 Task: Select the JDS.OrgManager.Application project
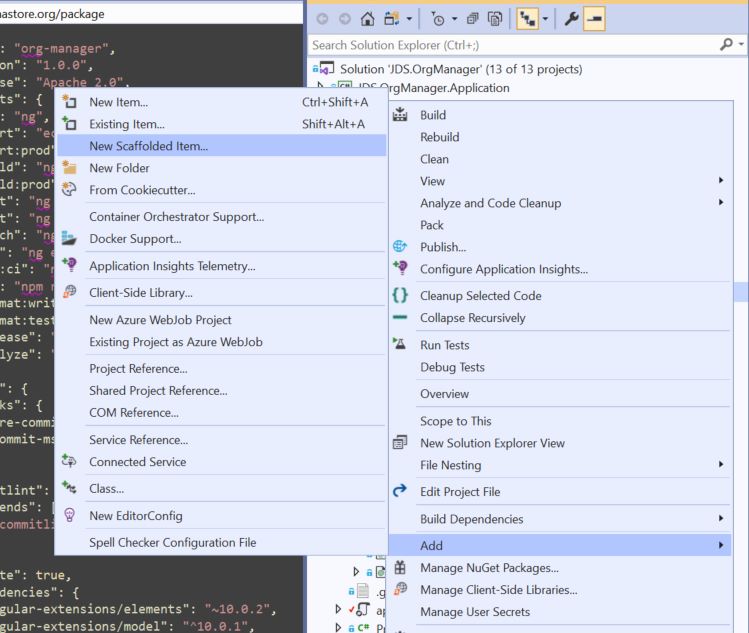(433, 88)
